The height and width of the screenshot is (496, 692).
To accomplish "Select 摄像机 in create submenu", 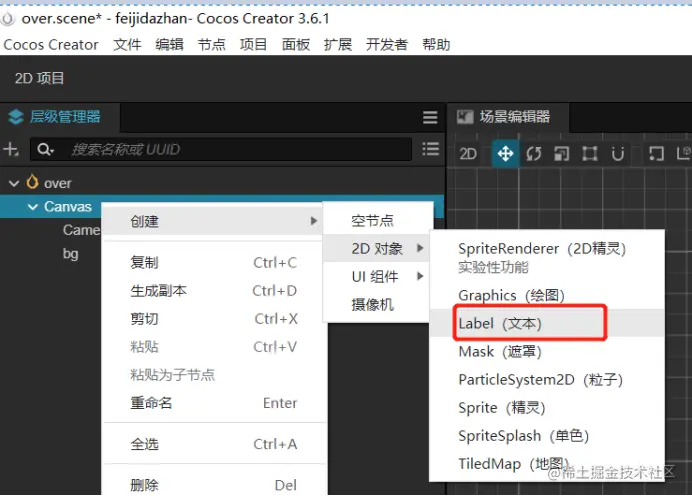I will (378, 304).
